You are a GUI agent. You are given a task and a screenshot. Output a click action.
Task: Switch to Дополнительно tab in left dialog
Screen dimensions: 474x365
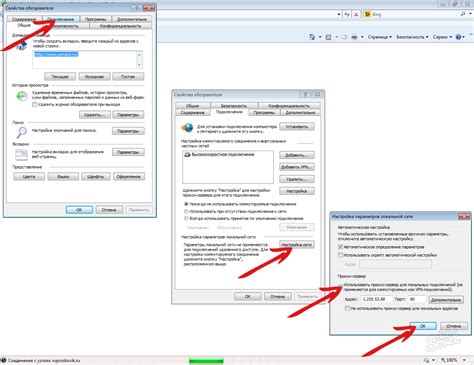coord(132,19)
